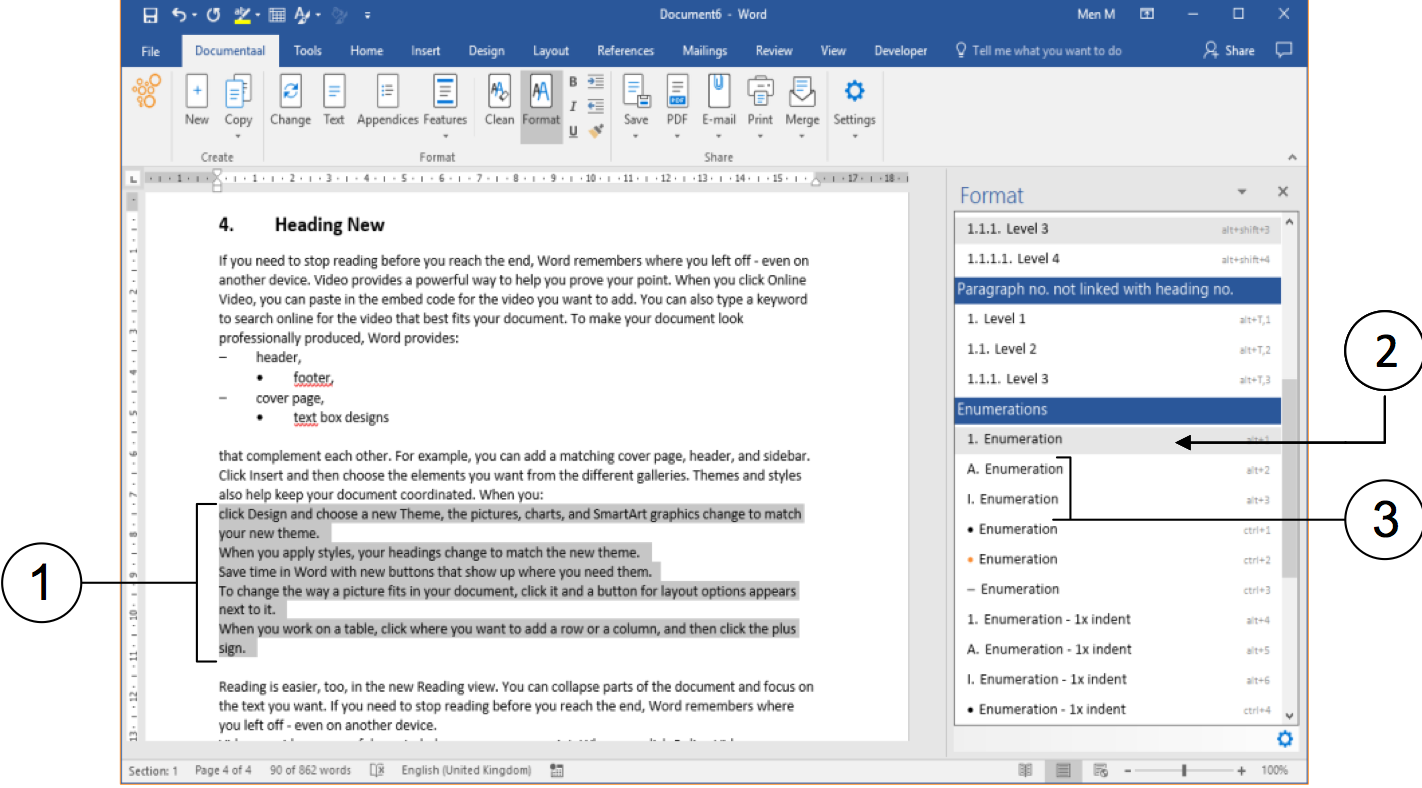Apply the 'I. Enumeration' alt+3 style
The image size is (1422, 788).
click(1118, 499)
